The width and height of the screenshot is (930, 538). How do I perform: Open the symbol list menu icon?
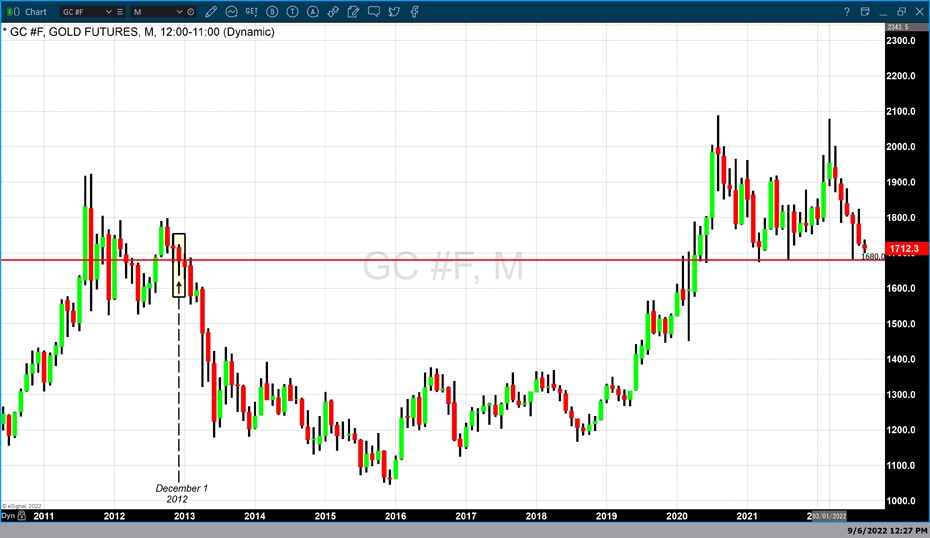(x=120, y=12)
